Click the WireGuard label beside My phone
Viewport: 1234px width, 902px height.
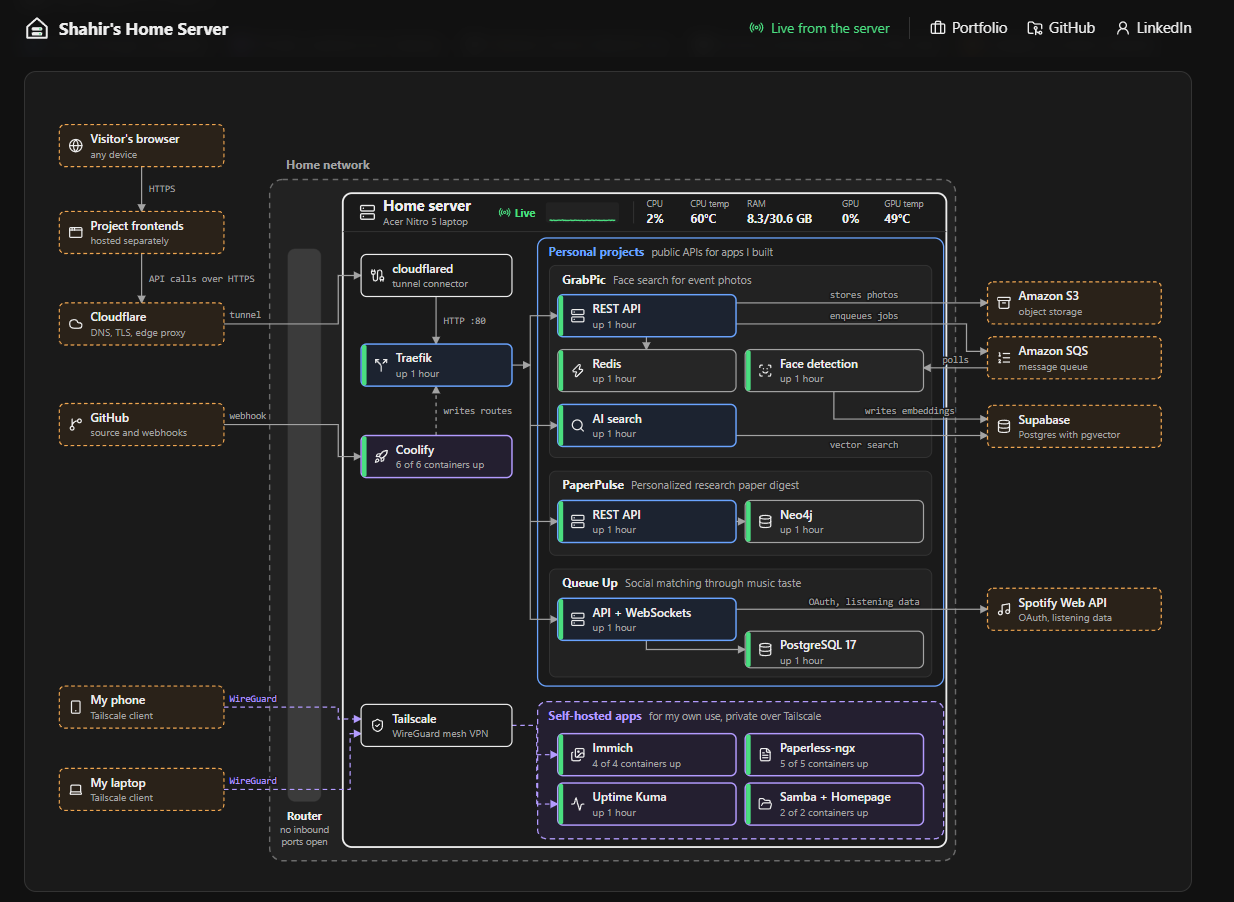(253, 698)
